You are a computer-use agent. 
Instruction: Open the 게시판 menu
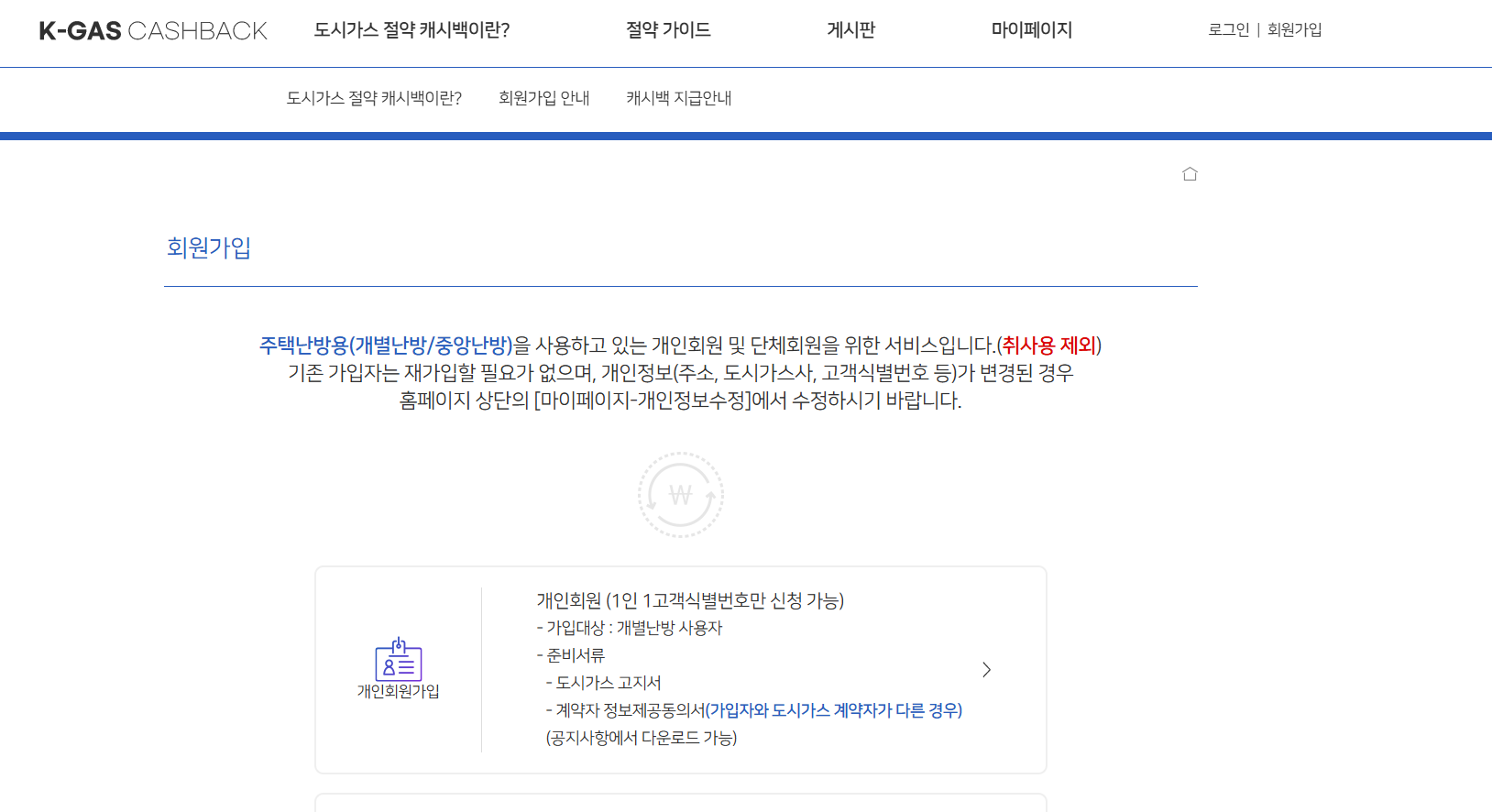pos(851,30)
